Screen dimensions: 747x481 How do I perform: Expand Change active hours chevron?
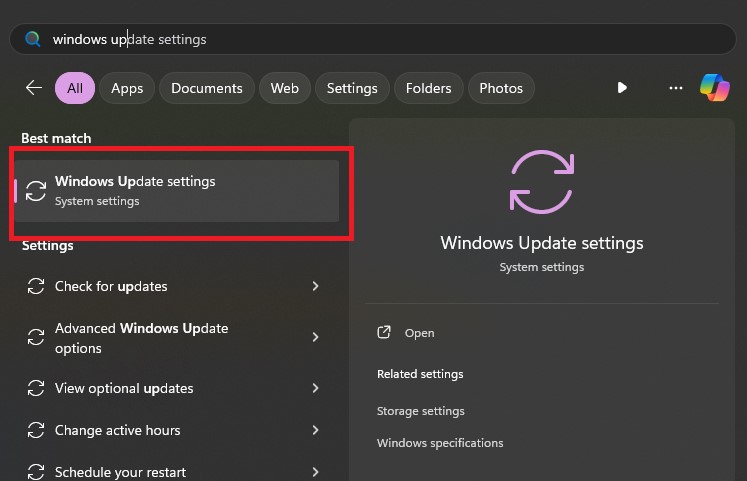click(315, 430)
